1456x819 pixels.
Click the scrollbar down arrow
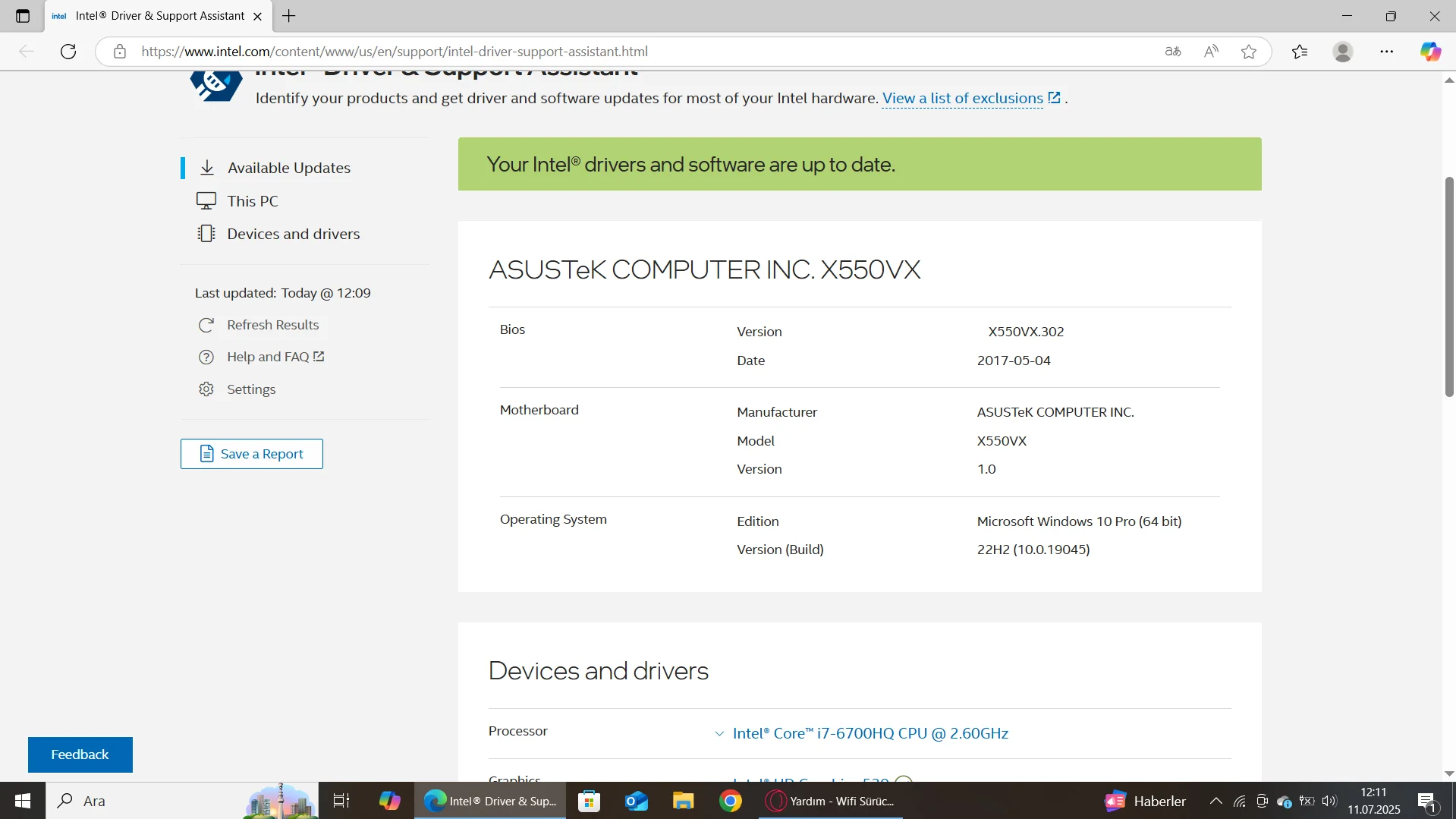tap(1449, 774)
